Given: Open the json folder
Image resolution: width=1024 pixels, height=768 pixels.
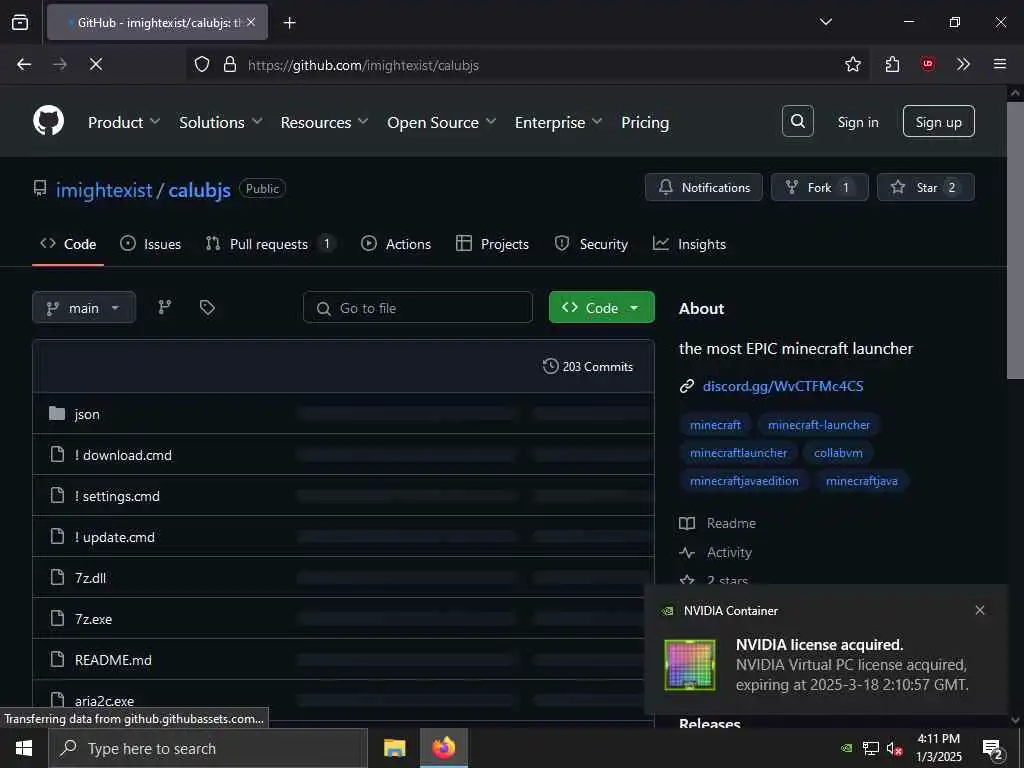Looking at the screenshot, I should 86,414.
